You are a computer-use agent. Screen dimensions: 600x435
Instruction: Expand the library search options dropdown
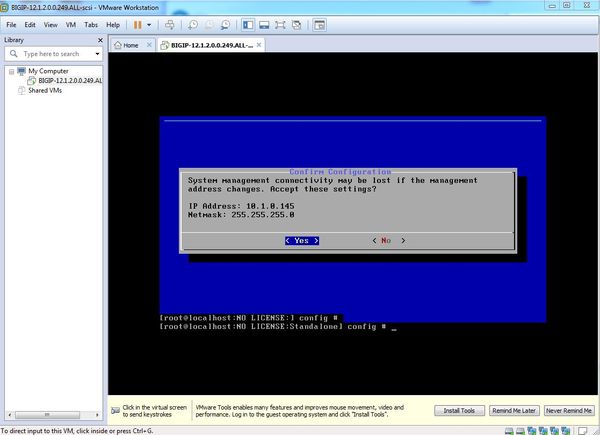97,54
